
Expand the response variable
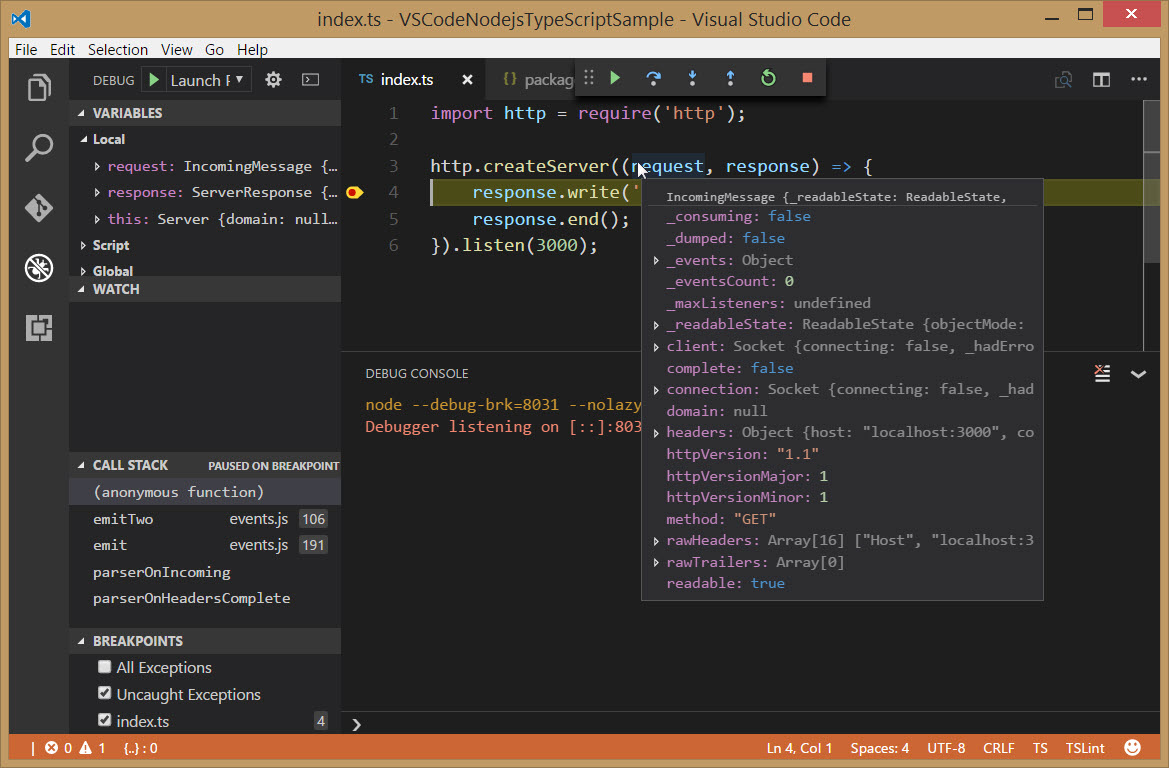97,192
